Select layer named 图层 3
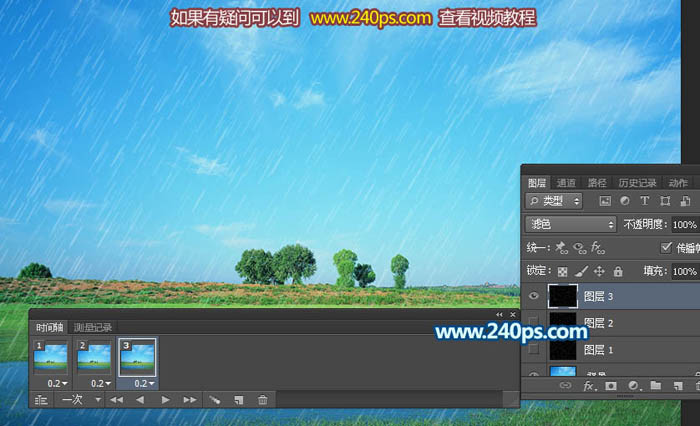700x426 pixels. [598, 297]
